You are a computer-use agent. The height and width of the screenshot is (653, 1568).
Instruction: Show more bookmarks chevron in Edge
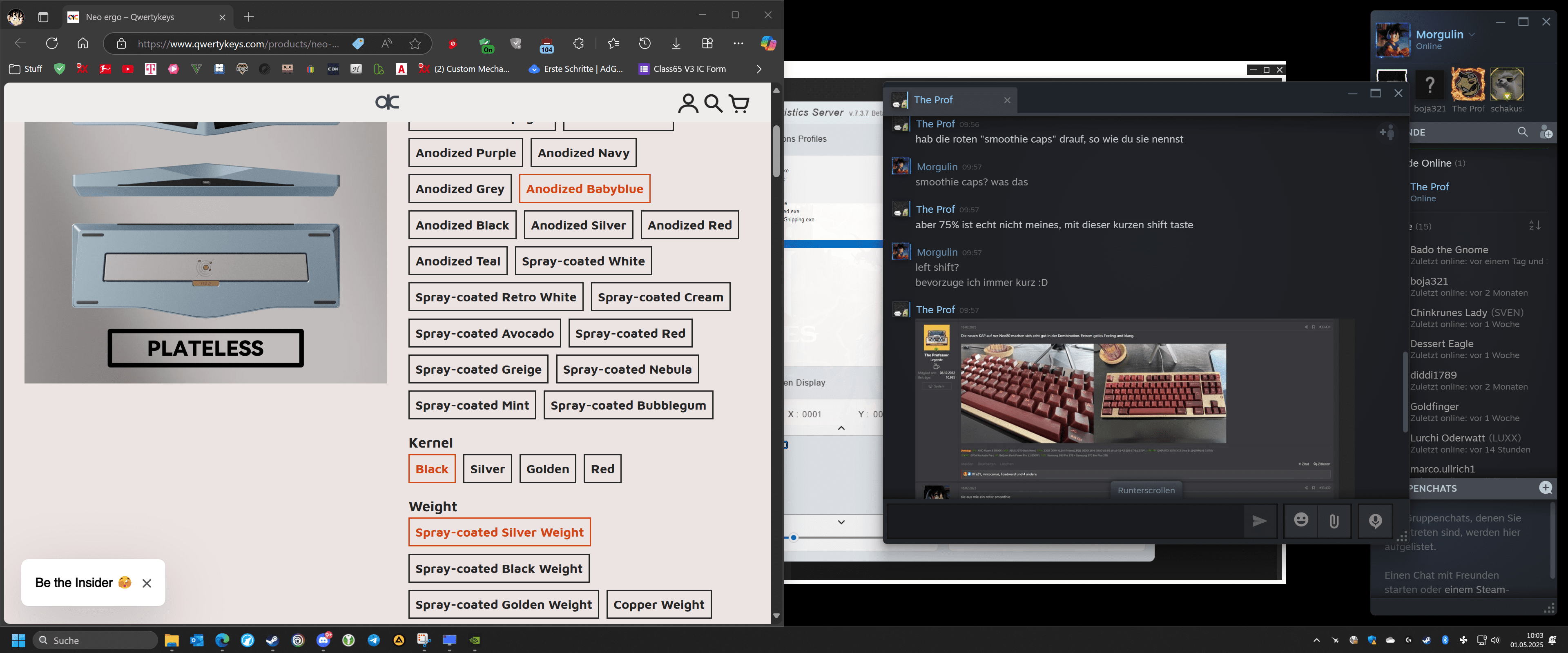tap(759, 69)
